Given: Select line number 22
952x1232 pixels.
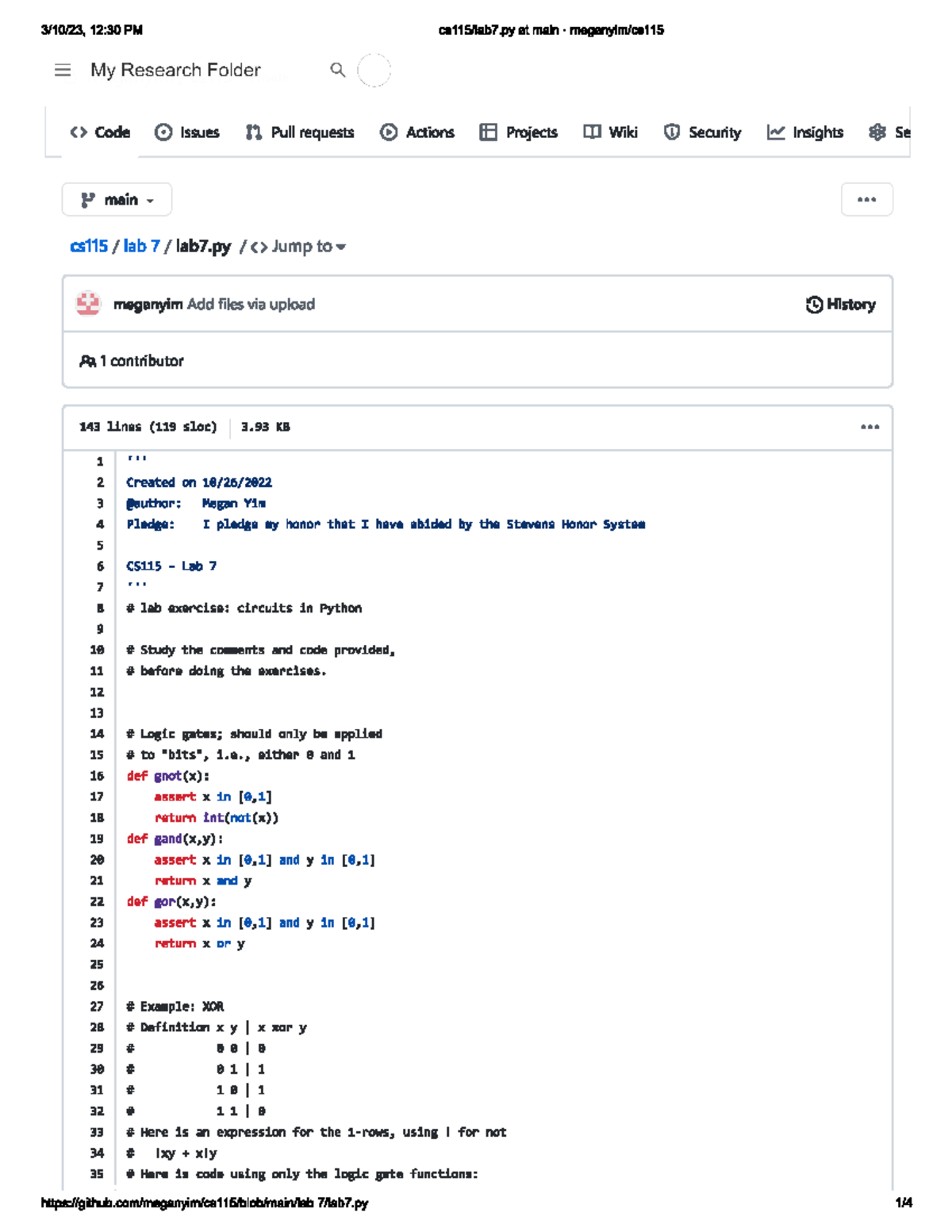Looking at the screenshot, I should 97,902.
